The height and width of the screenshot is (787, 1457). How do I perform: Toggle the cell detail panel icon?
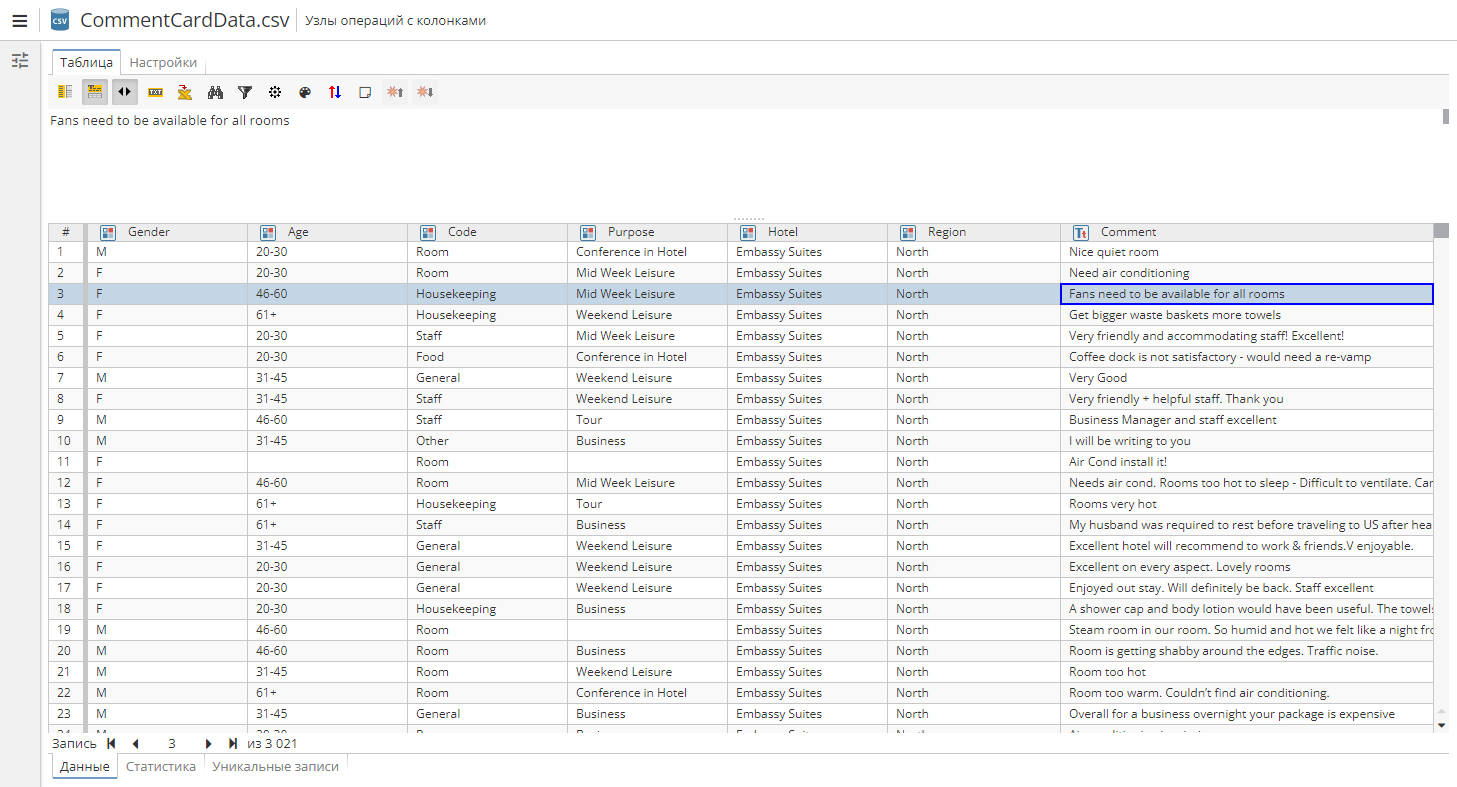coord(95,92)
